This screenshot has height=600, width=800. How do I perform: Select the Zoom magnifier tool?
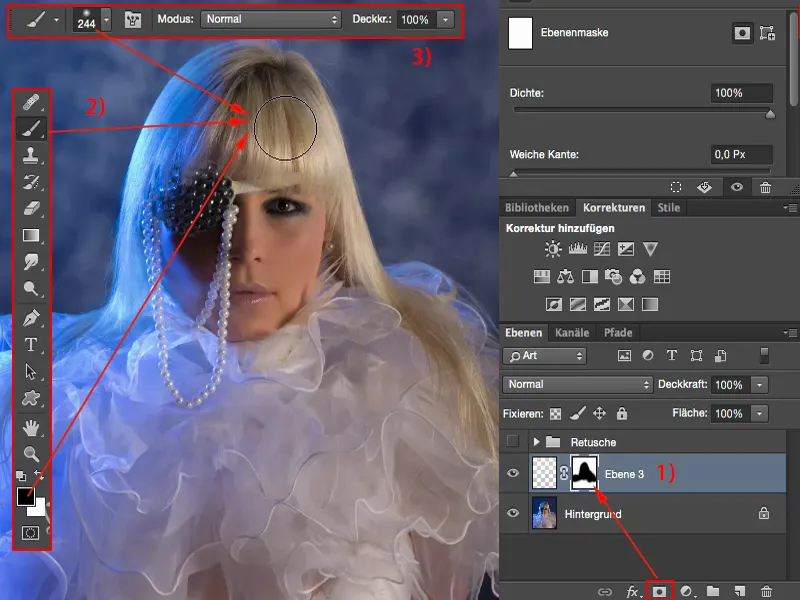click(x=31, y=453)
